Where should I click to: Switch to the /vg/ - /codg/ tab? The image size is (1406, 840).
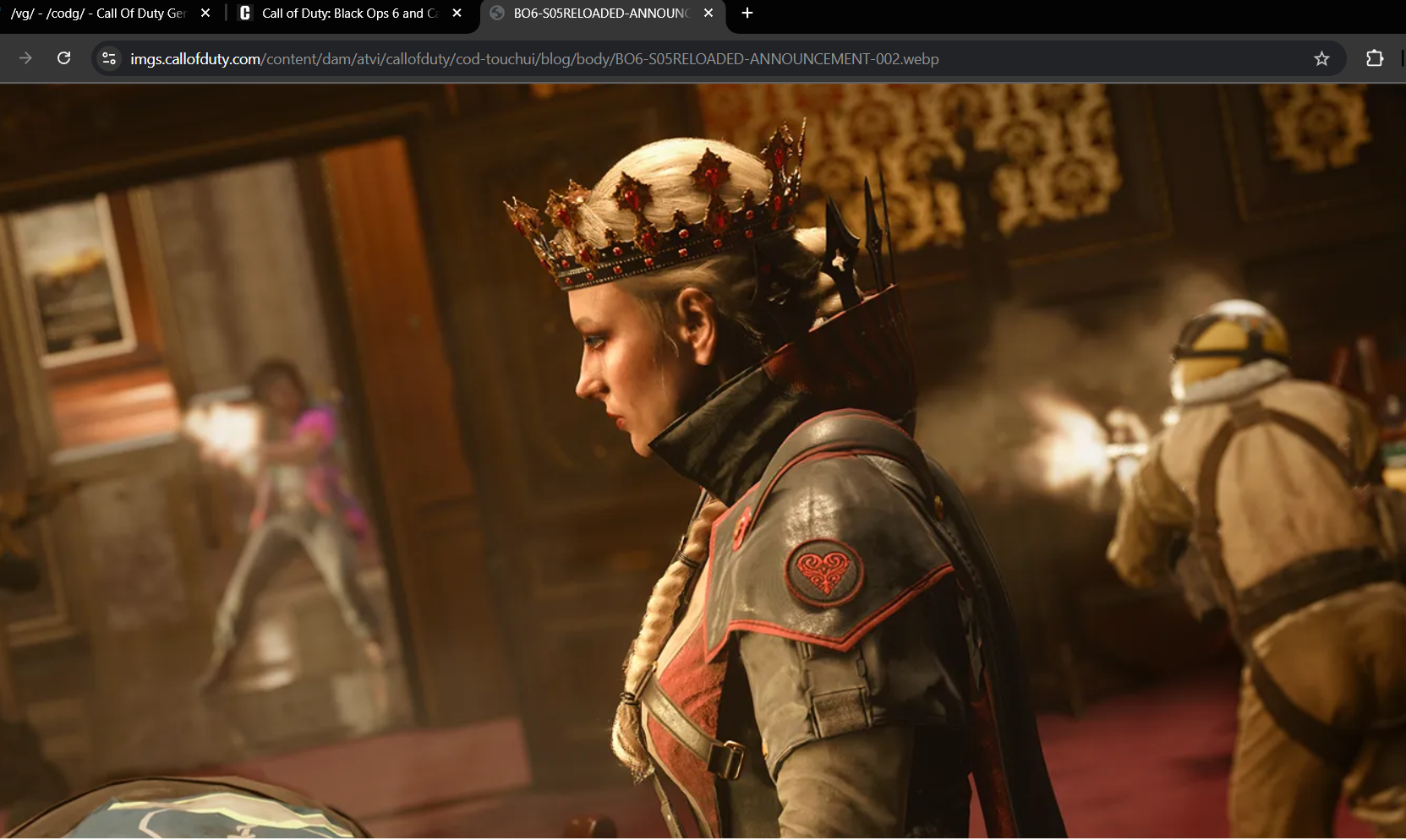click(x=97, y=14)
